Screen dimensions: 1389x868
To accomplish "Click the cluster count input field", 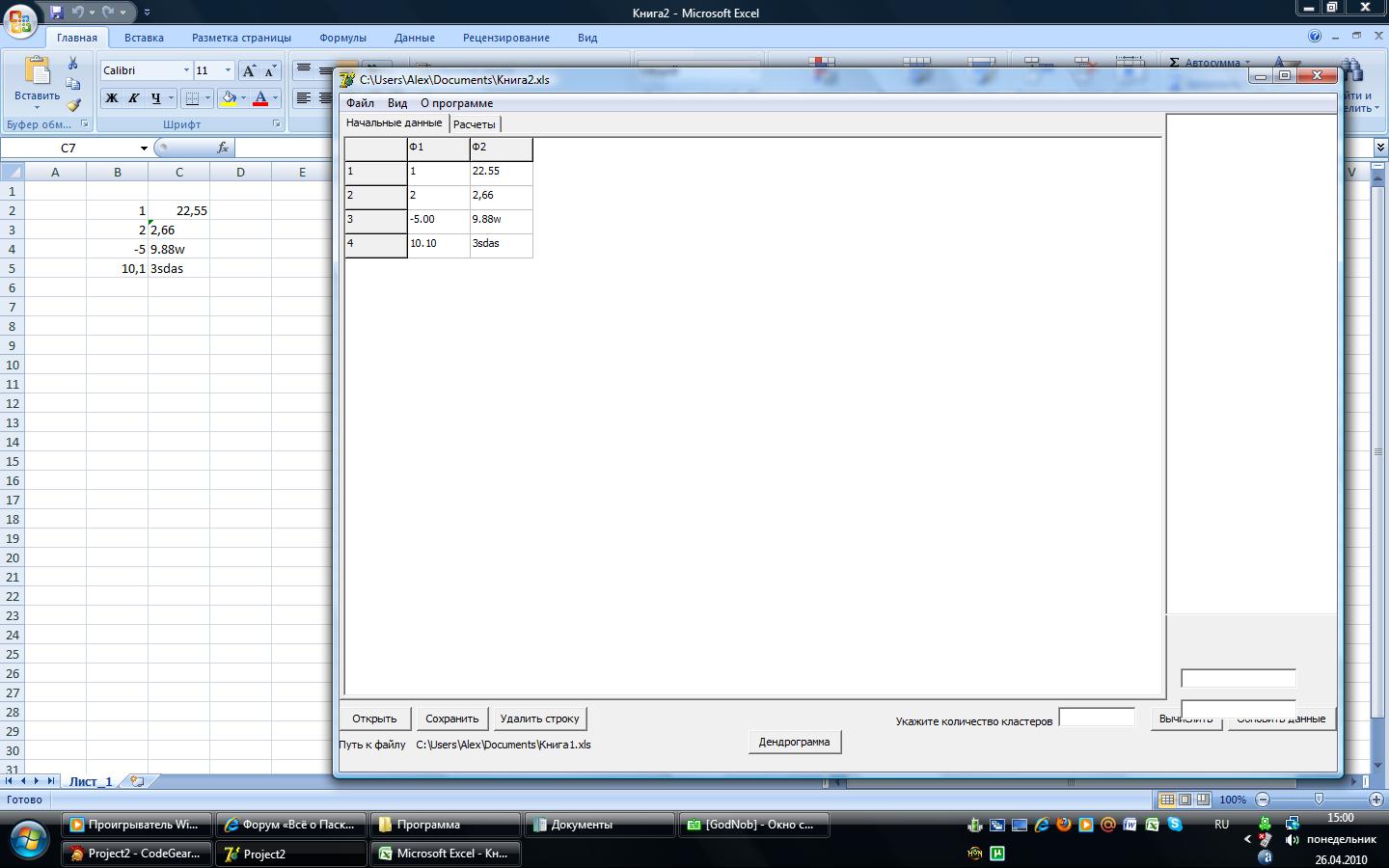I will pos(1097,718).
